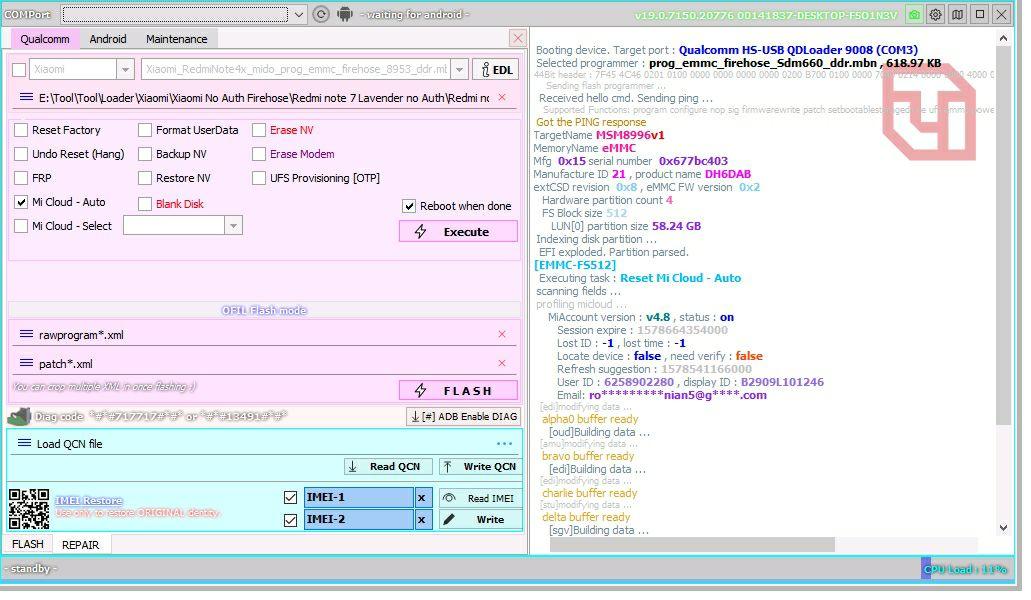Click the loader file path text
The height and width of the screenshot is (600, 1031).
[264, 98]
